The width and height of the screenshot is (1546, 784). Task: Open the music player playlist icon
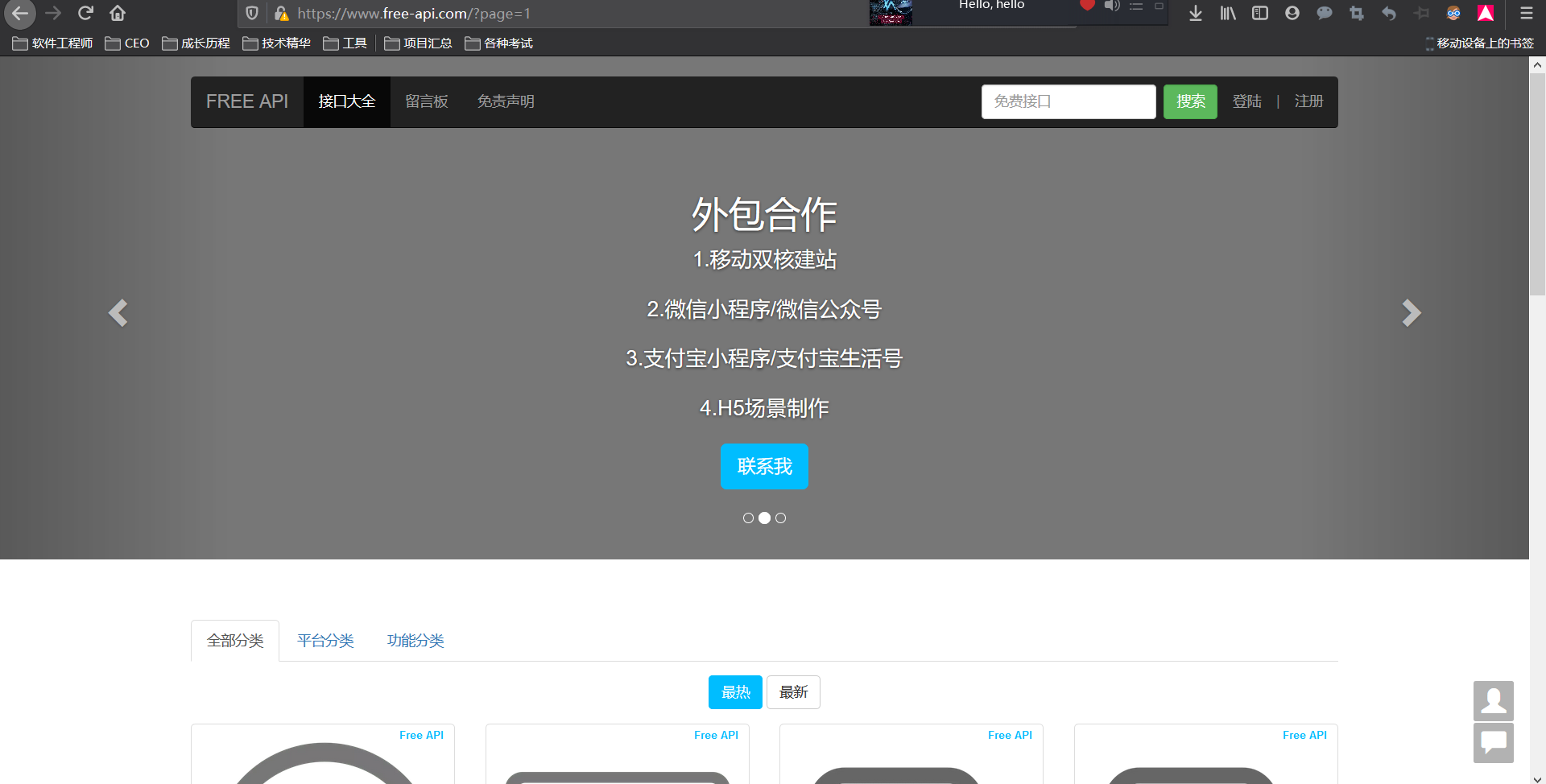[x=1136, y=6]
